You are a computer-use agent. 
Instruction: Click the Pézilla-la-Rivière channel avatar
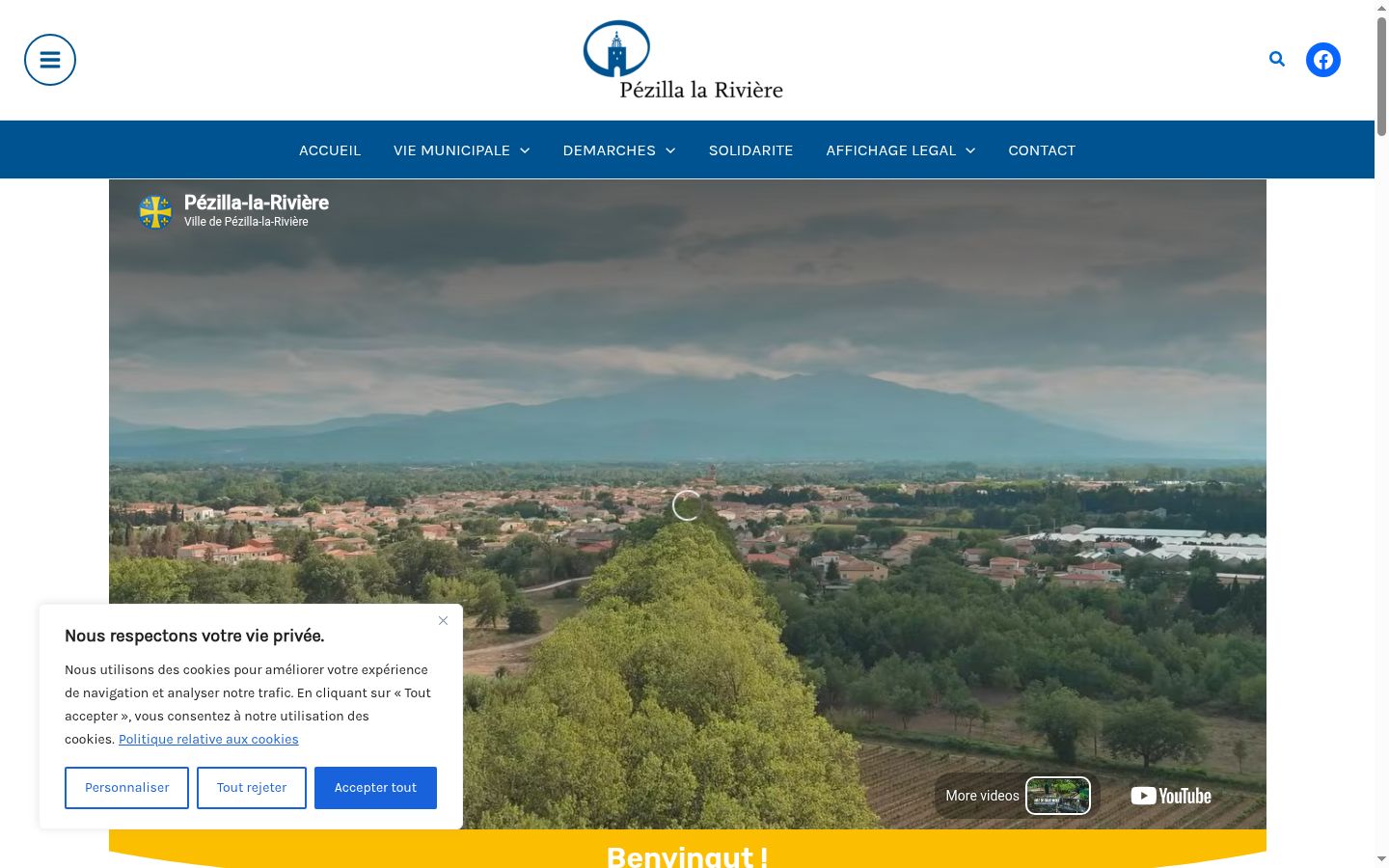(x=155, y=211)
